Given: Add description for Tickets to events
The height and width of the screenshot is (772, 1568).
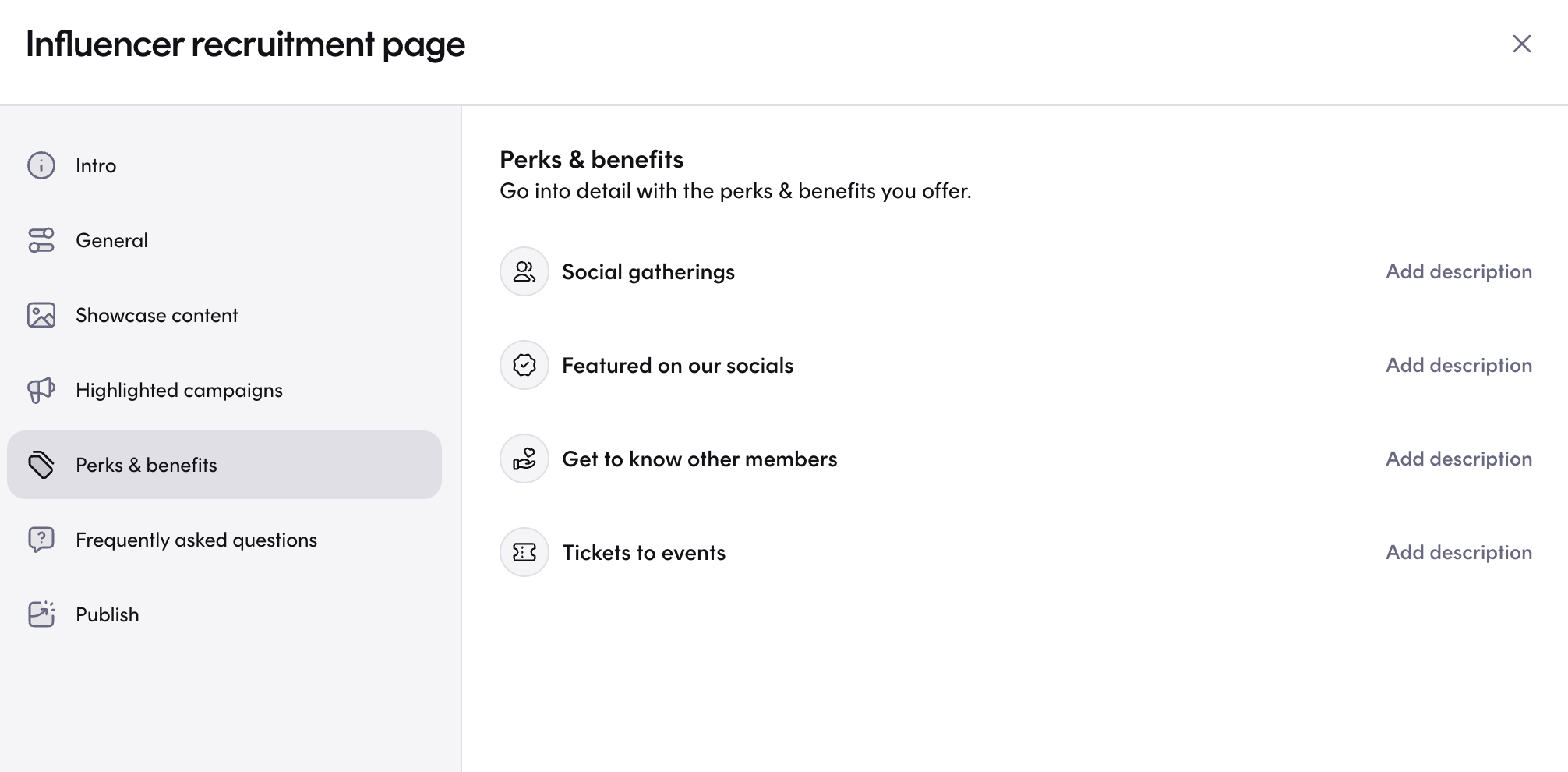Looking at the screenshot, I should click(1459, 552).
